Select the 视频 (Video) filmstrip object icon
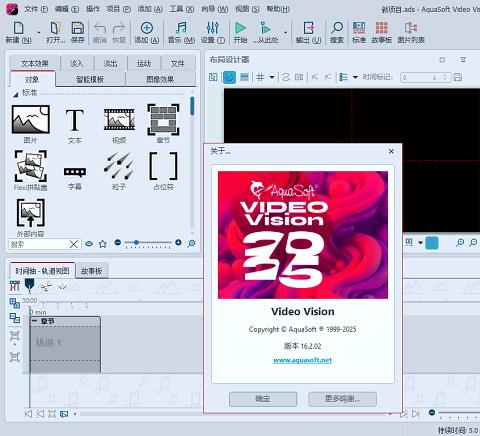This screenshot has height=436, width=480. [119, 119]
